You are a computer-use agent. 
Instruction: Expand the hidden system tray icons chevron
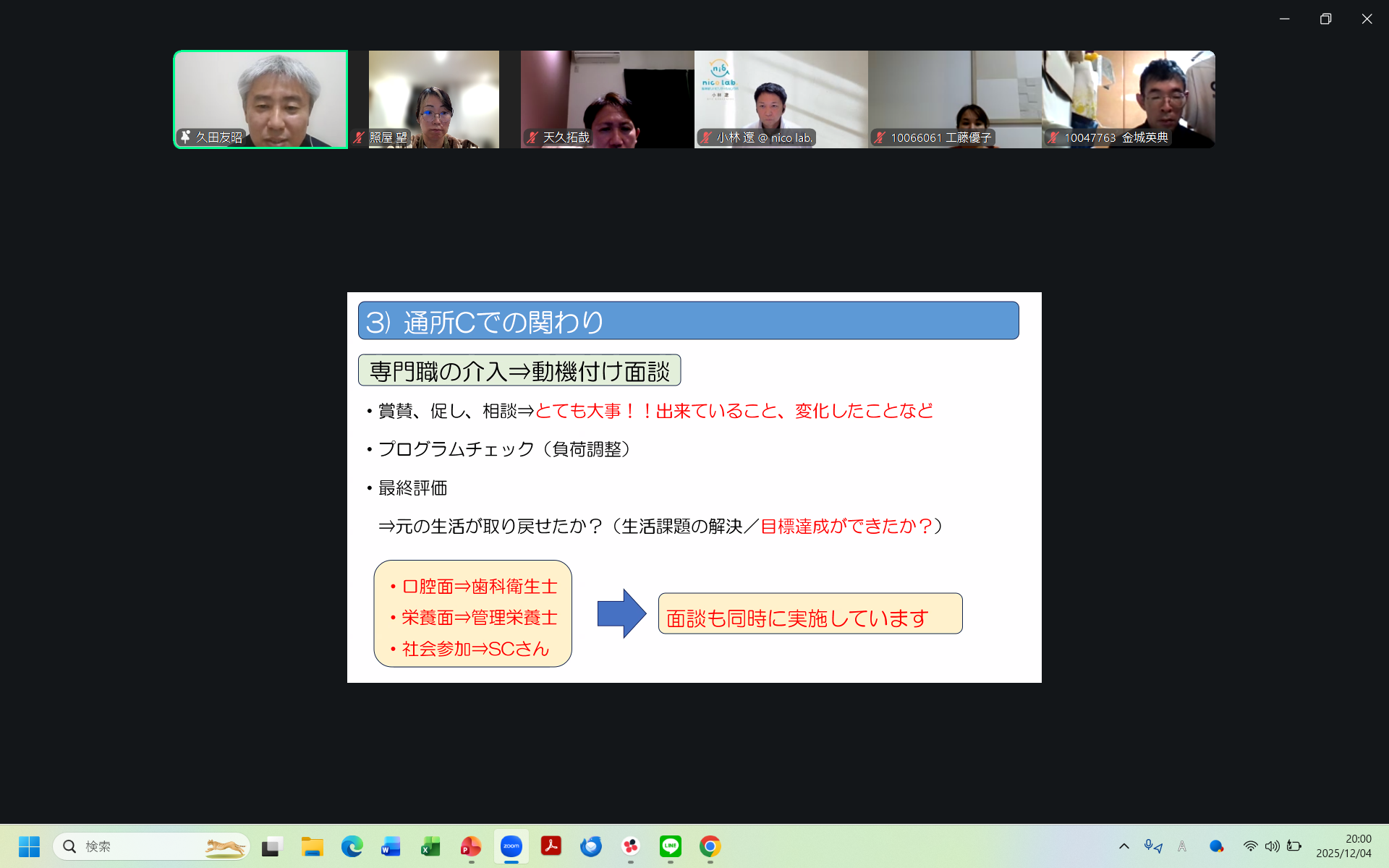tap(1124, 846)
